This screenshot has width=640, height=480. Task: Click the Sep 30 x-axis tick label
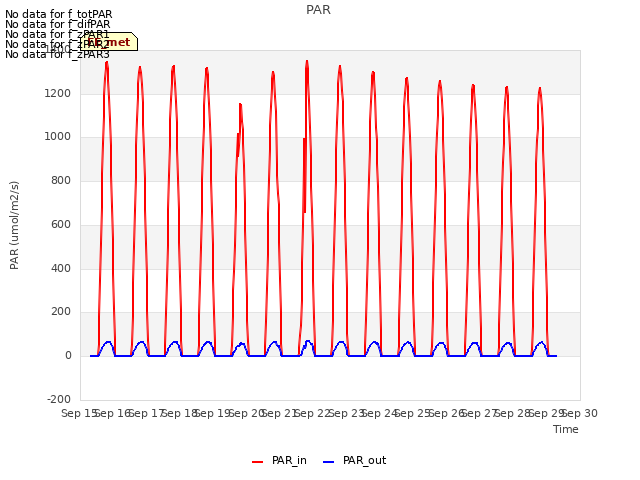[x=580, y=413]
